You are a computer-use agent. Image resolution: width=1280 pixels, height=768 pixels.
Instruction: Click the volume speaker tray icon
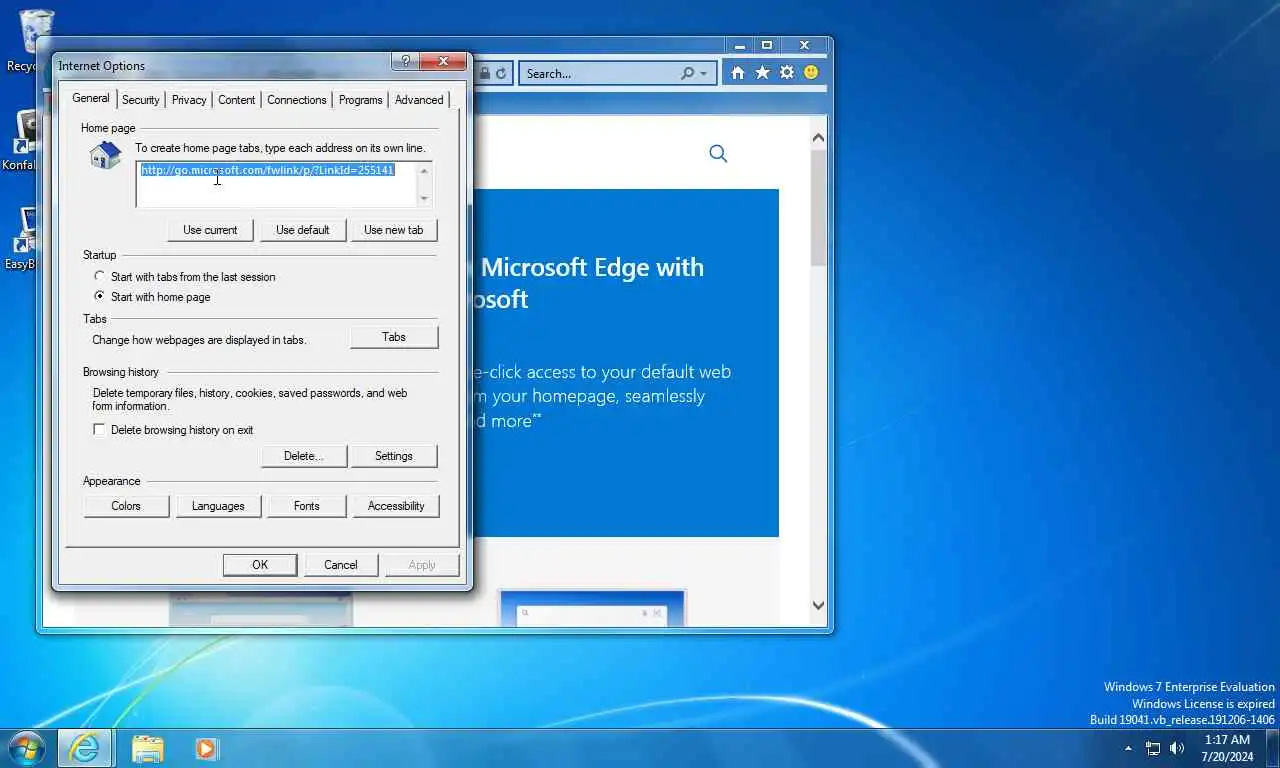coord(1177,748)
